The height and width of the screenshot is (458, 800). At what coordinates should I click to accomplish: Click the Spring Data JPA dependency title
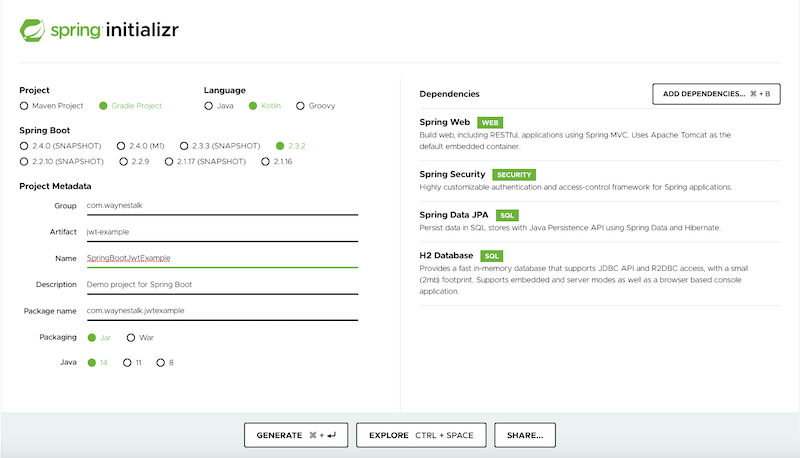pos(454,215)
